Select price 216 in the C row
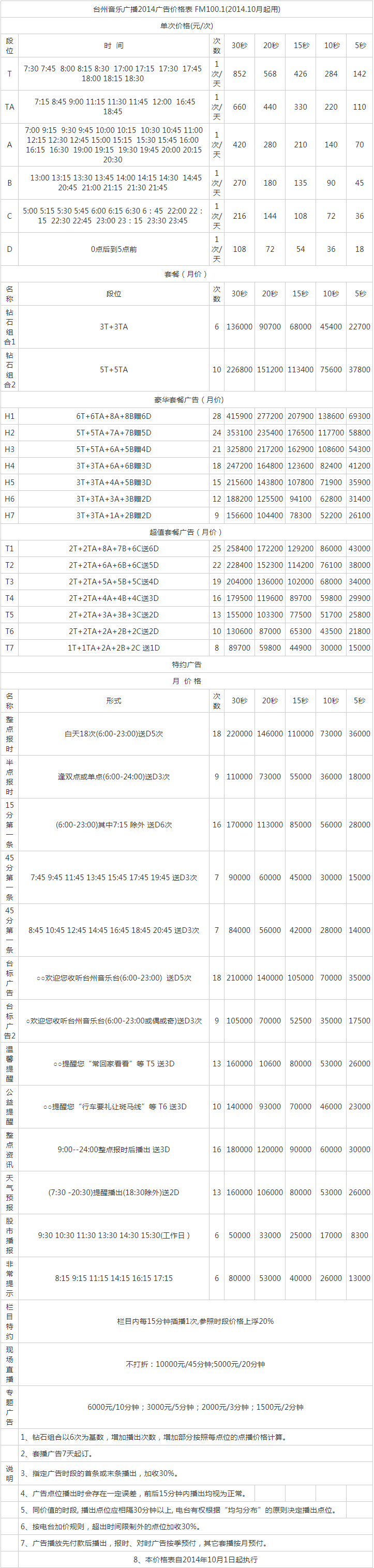The height and width of the screenshot is (1568, 374). pos(240,216)
